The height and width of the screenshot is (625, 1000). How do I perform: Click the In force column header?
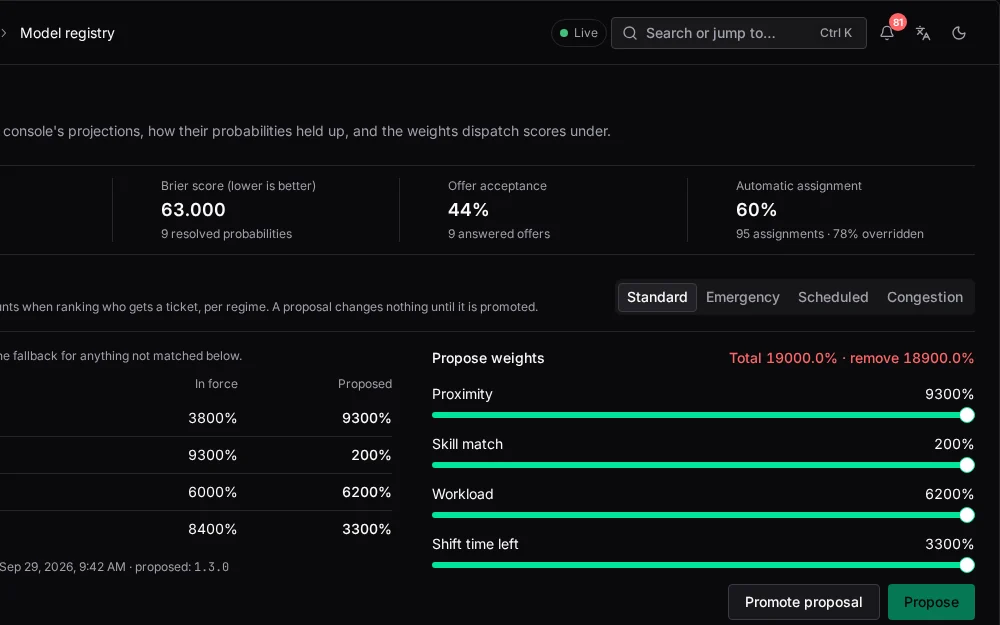pos(216,384)
